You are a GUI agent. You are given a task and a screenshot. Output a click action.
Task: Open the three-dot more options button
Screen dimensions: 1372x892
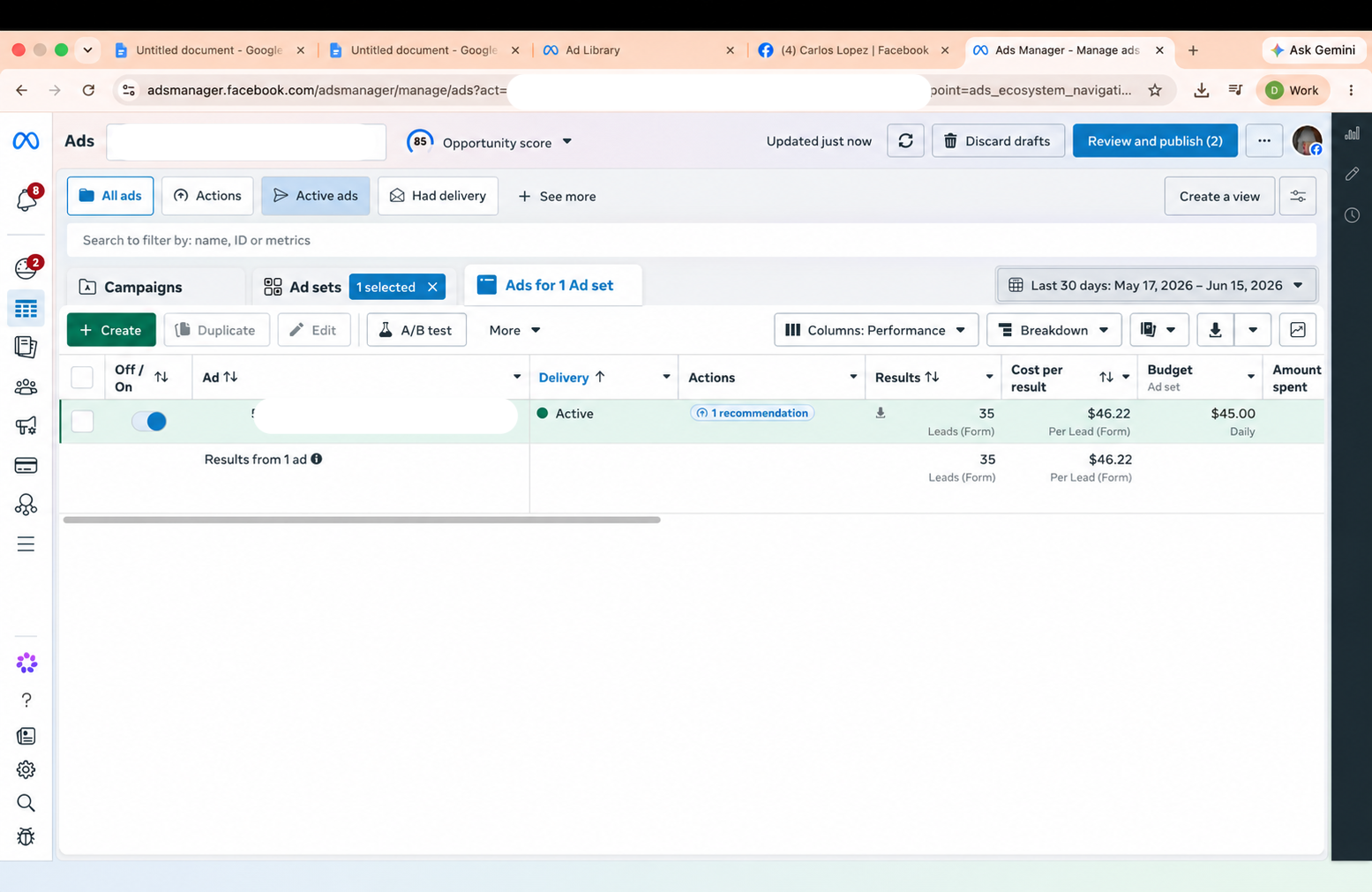[x=1263, y=141]
